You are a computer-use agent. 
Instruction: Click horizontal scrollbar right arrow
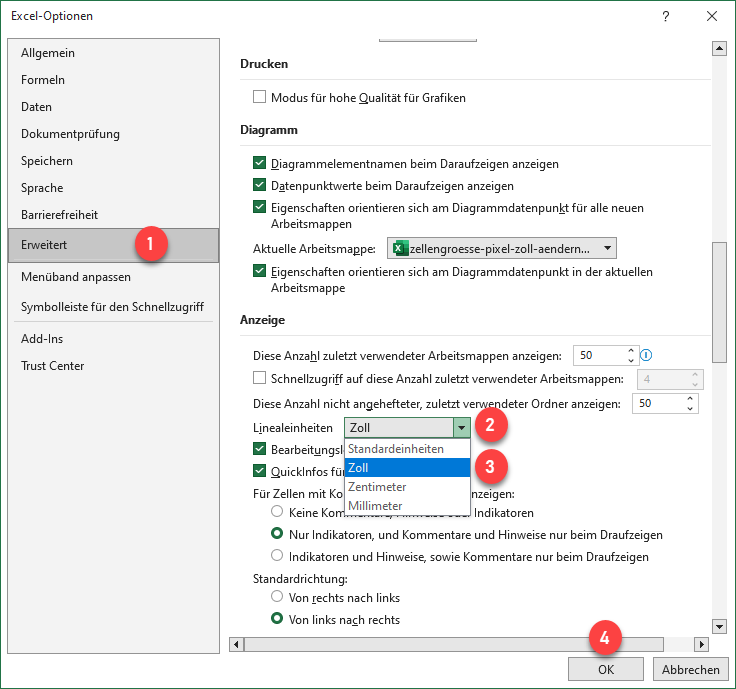point(701,644)
